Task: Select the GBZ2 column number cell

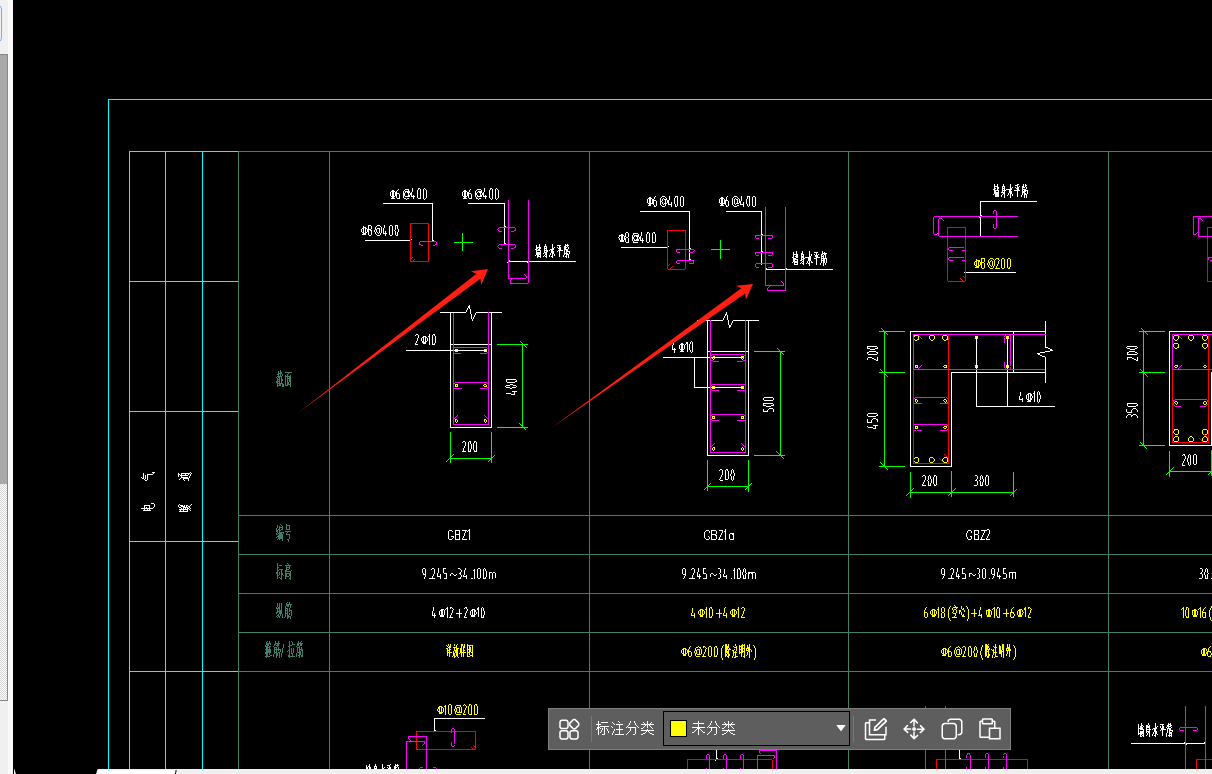Action: 978,535
